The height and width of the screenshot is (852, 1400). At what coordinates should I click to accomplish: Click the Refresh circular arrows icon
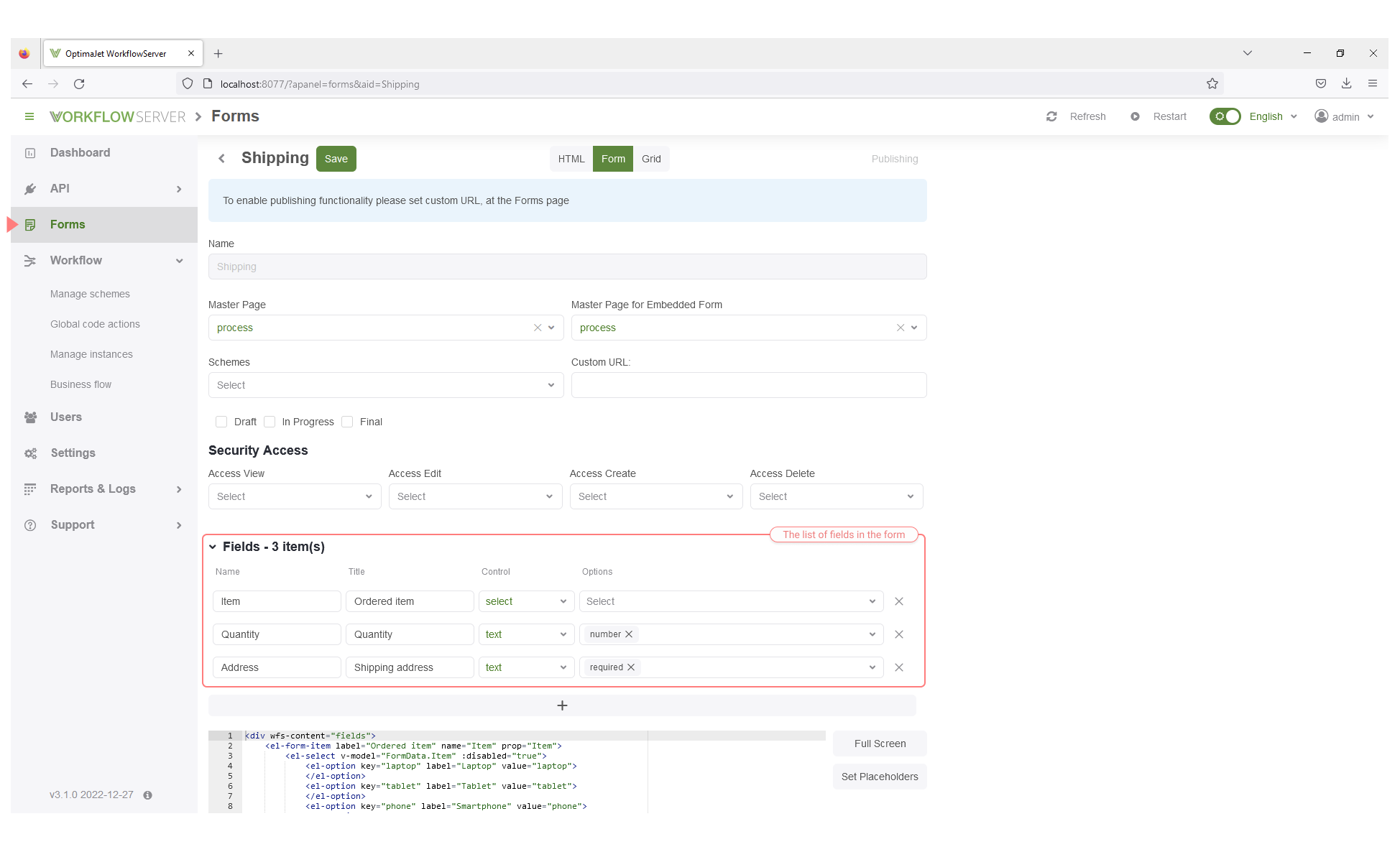[1051, 116]
